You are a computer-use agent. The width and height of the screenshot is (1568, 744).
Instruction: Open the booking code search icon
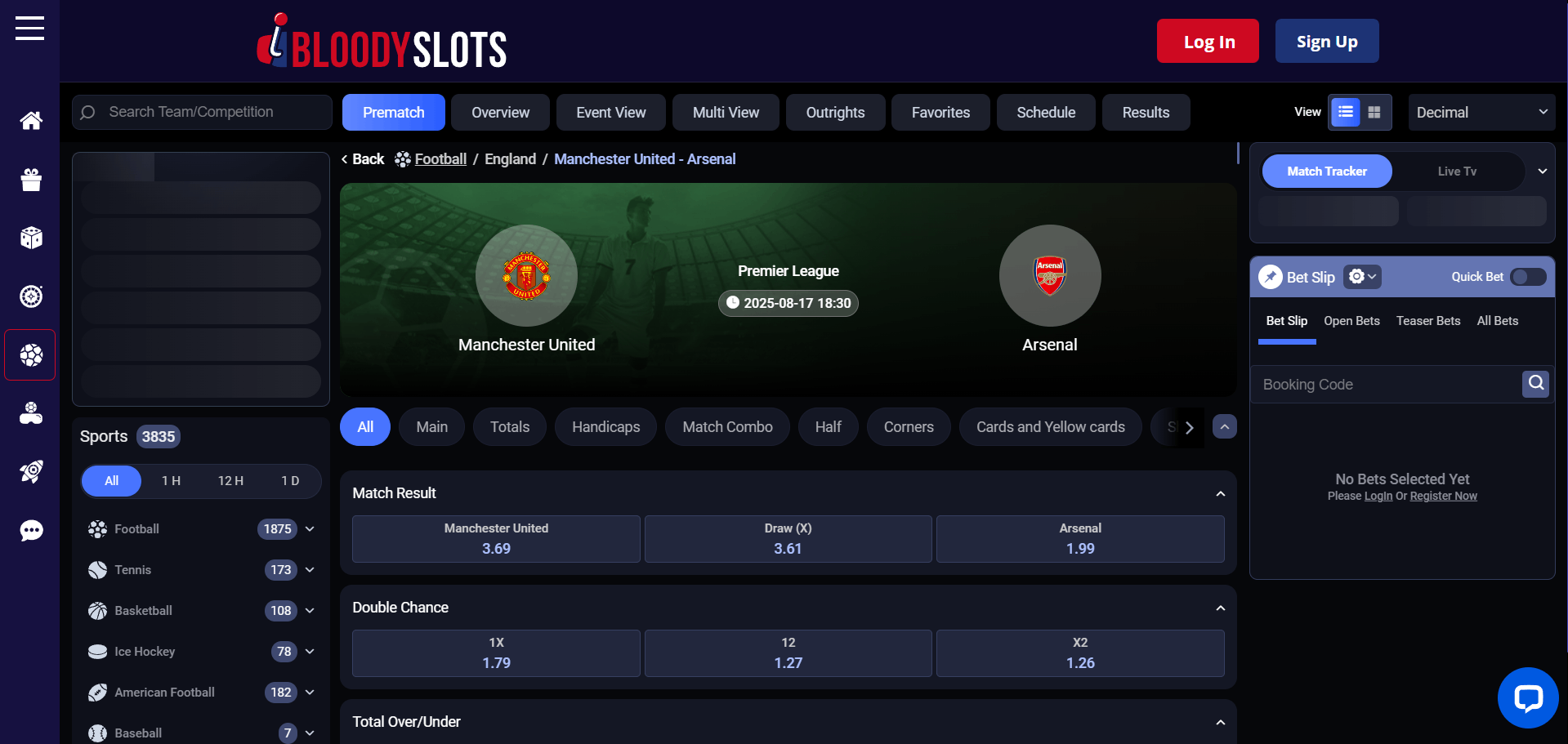(1535, 384)
